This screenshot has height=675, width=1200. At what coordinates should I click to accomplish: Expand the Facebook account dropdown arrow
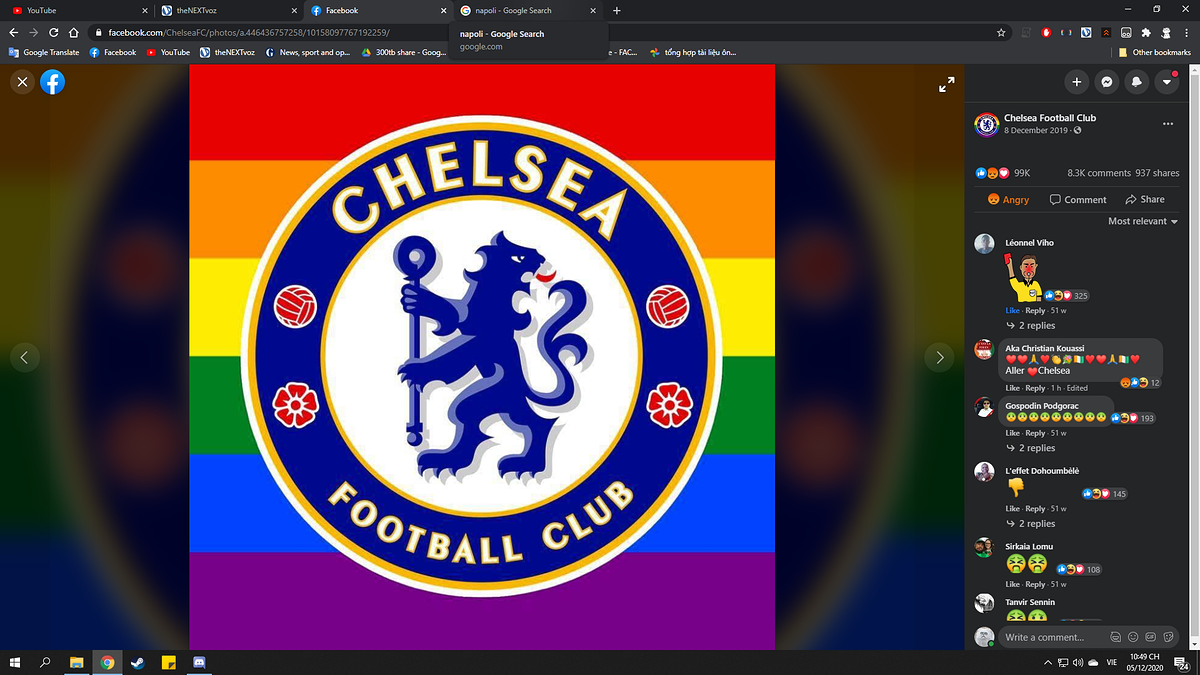tap(1169, 82)
